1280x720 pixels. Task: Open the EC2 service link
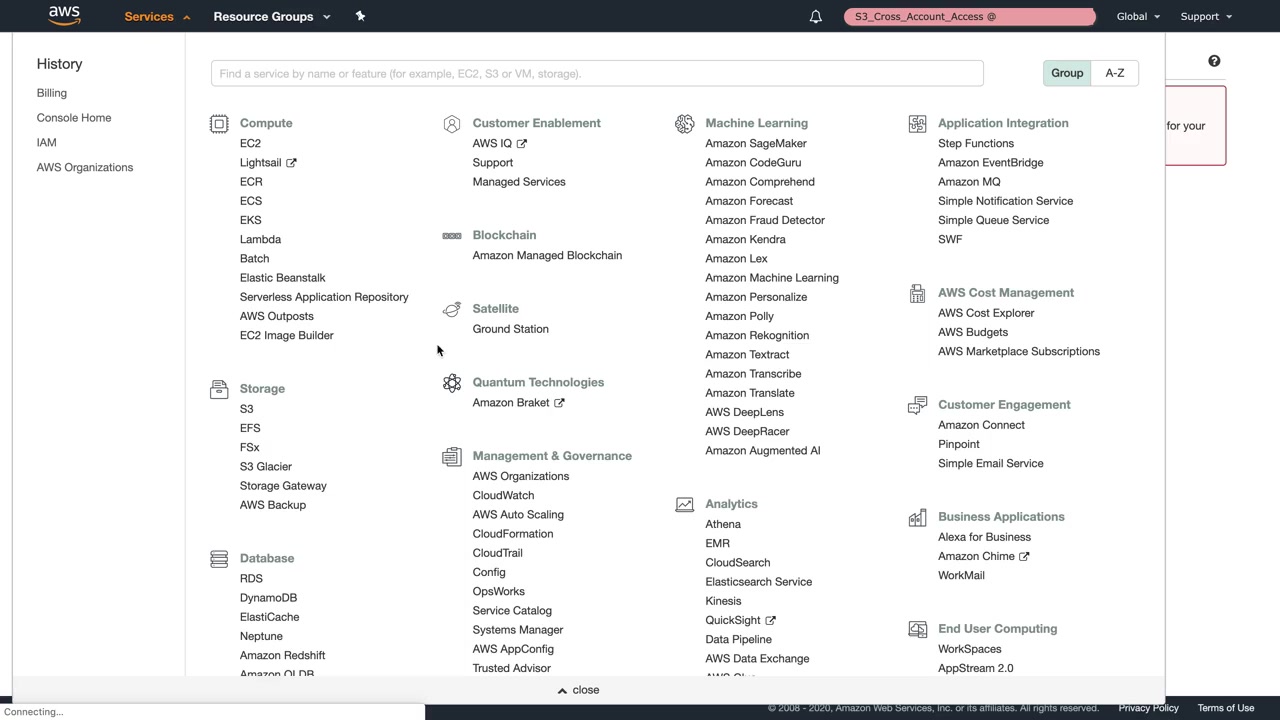point(250,143)
